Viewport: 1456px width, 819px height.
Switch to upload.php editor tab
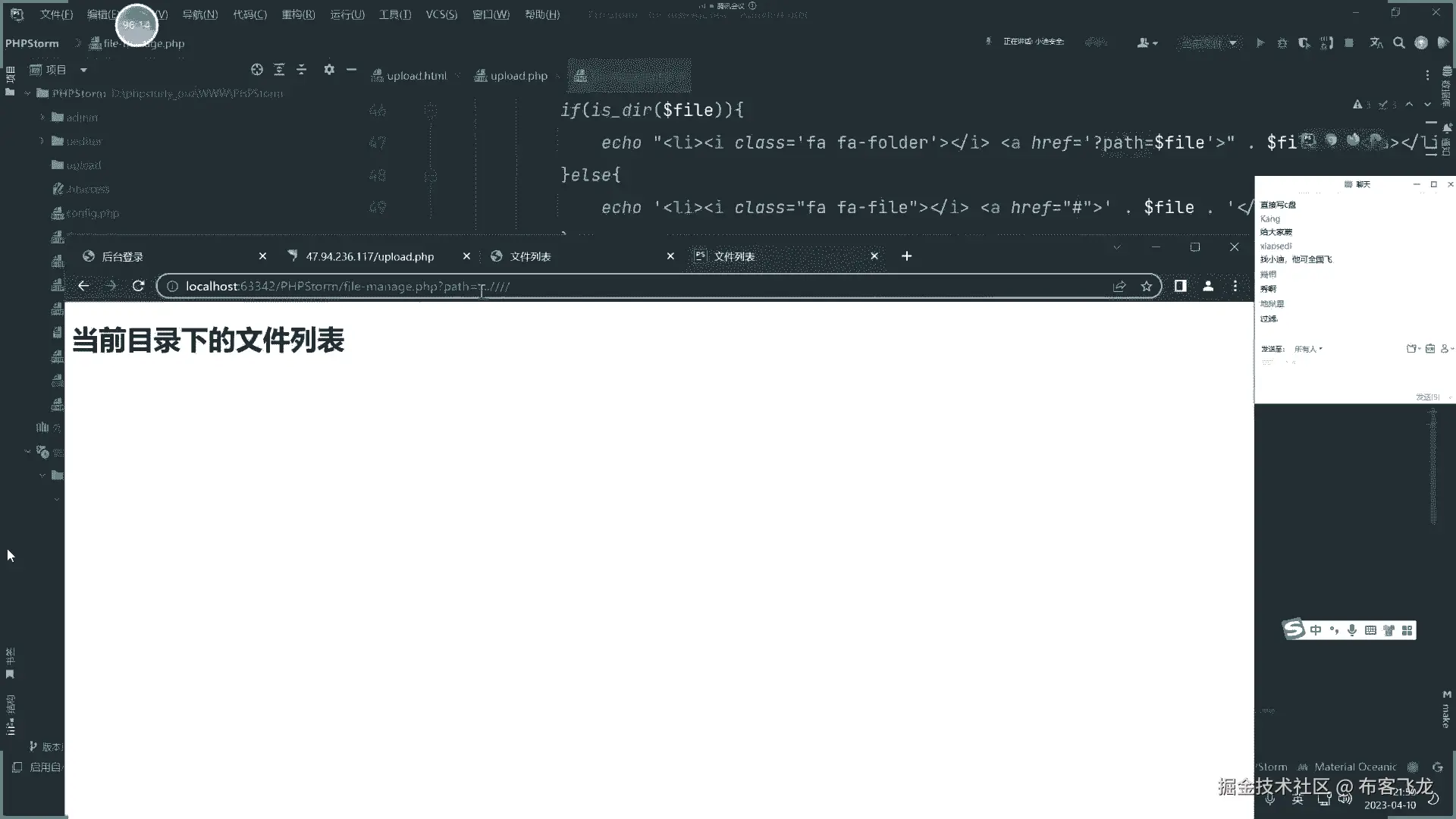[x=518, y=76]
